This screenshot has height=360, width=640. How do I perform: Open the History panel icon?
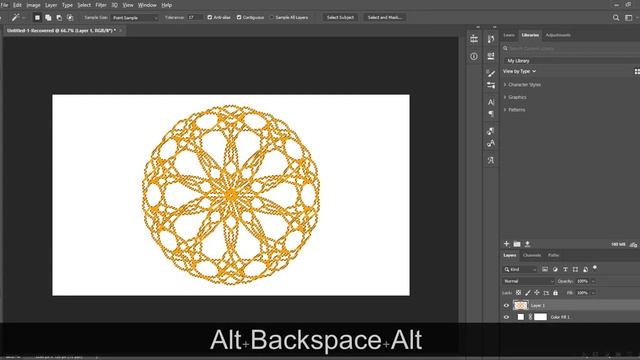(x=491, y=39)
